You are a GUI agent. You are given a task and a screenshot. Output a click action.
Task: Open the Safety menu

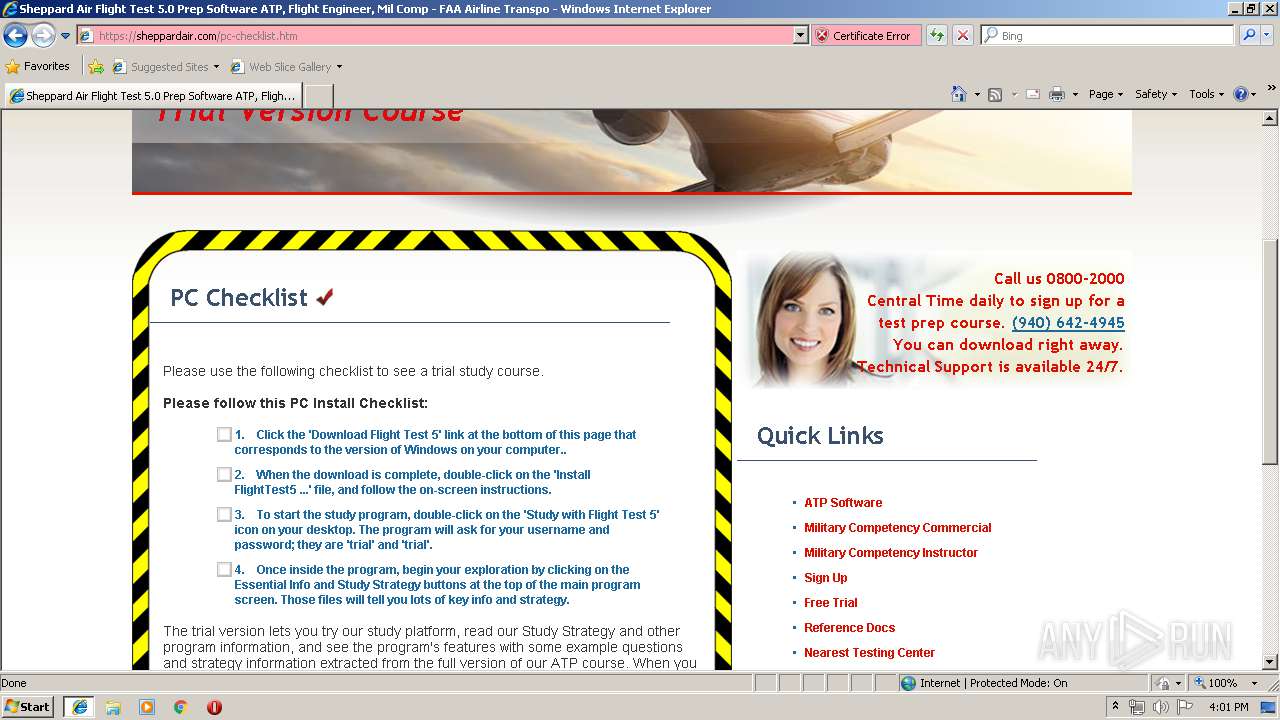coord(1156,94)
